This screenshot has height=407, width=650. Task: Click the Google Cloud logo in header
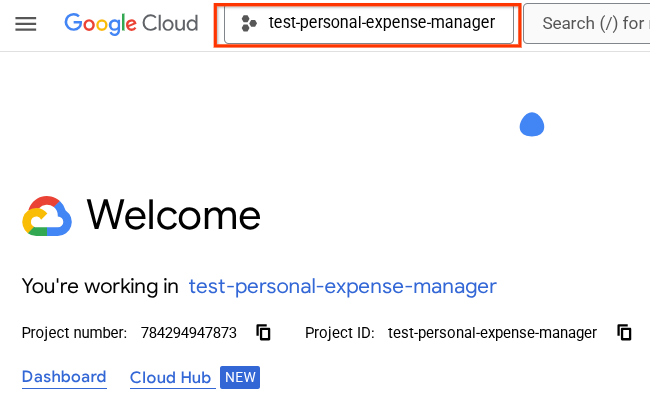(131, 23)
